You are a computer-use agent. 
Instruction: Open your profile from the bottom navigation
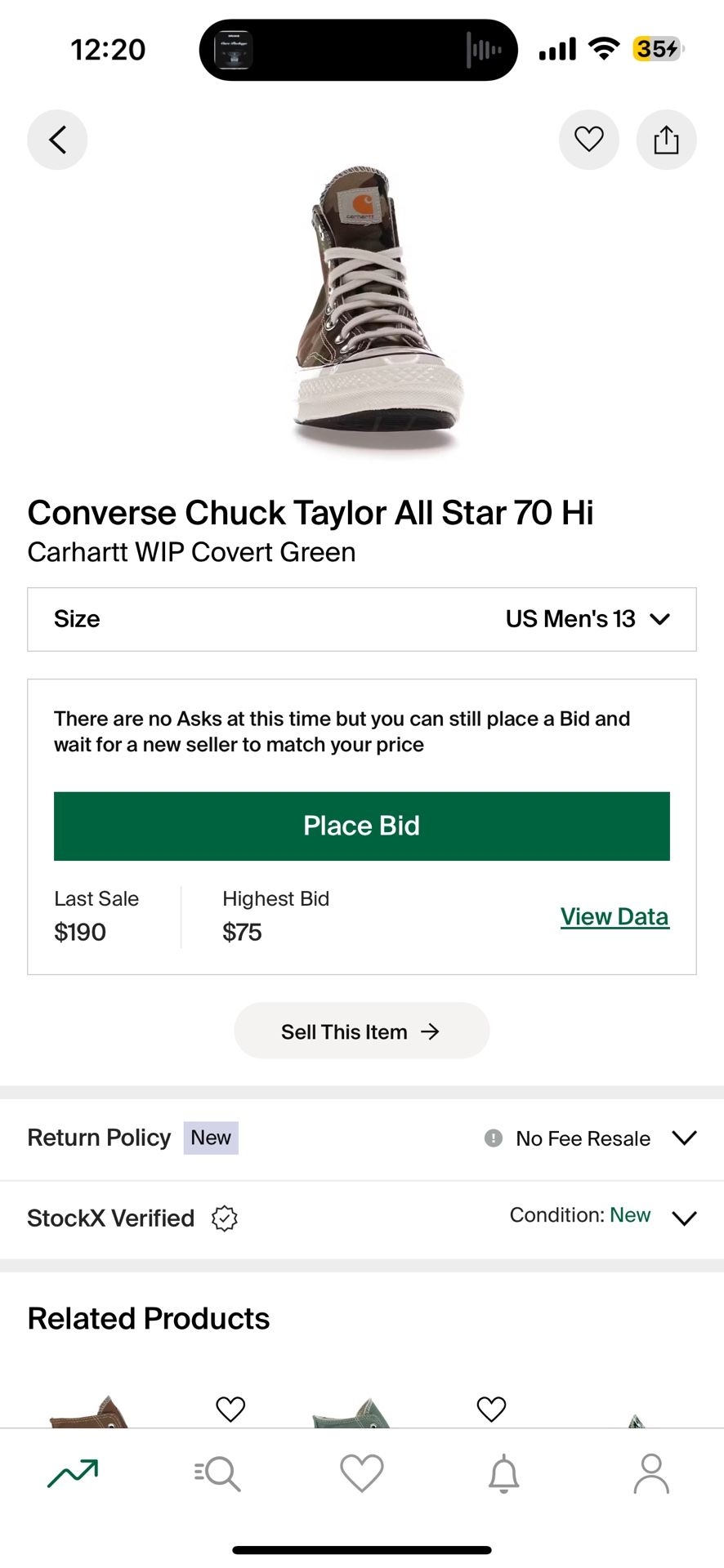[651, 1473]
